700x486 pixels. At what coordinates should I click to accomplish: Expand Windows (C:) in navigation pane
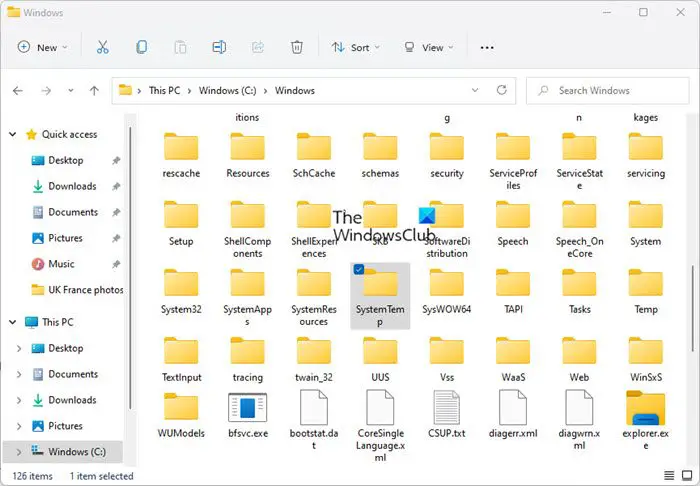[x=19, y=452]
